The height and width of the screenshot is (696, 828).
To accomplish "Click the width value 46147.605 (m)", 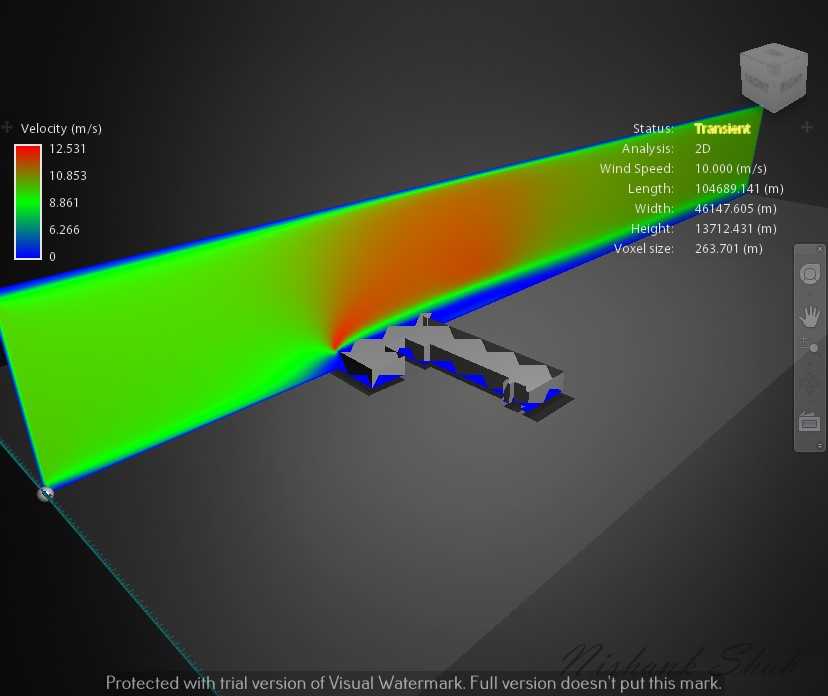I will click(736, 209).
